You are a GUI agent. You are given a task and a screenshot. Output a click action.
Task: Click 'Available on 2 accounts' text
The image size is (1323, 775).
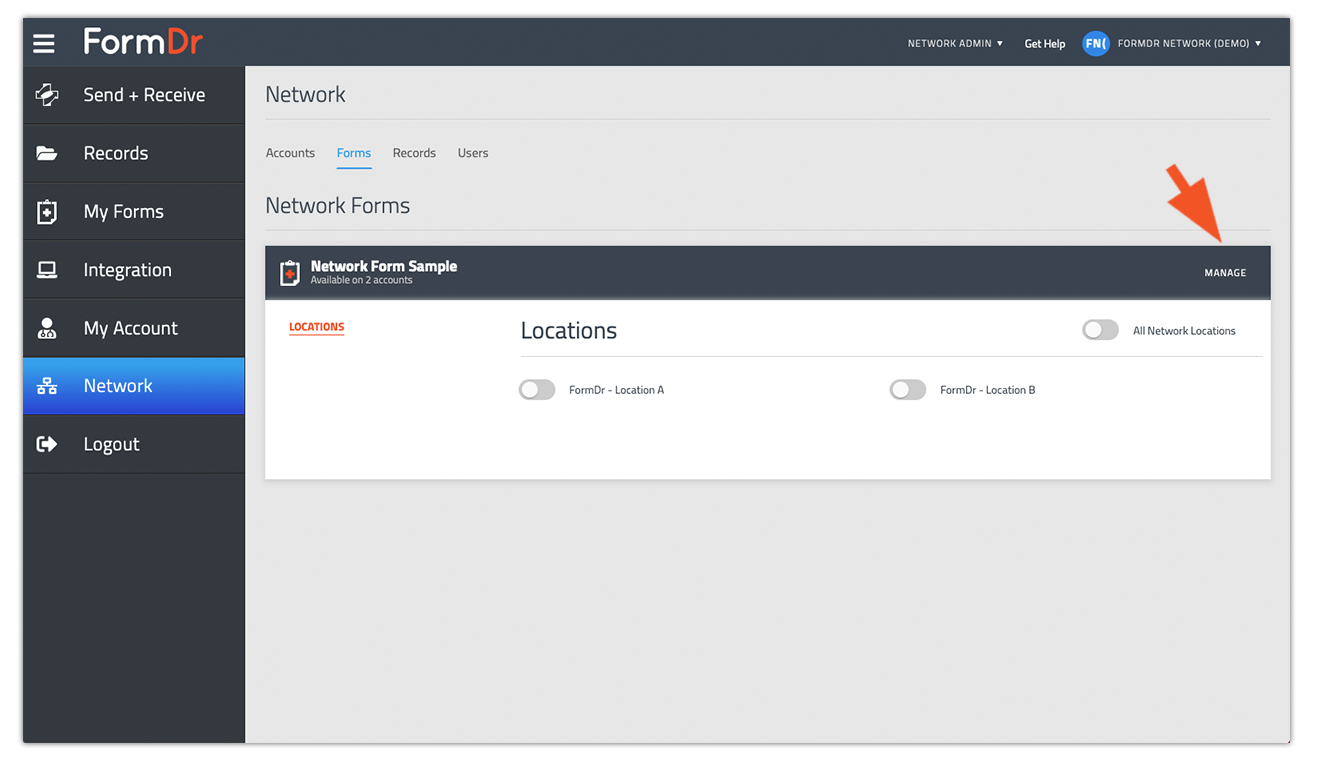(x=361, y=281)
